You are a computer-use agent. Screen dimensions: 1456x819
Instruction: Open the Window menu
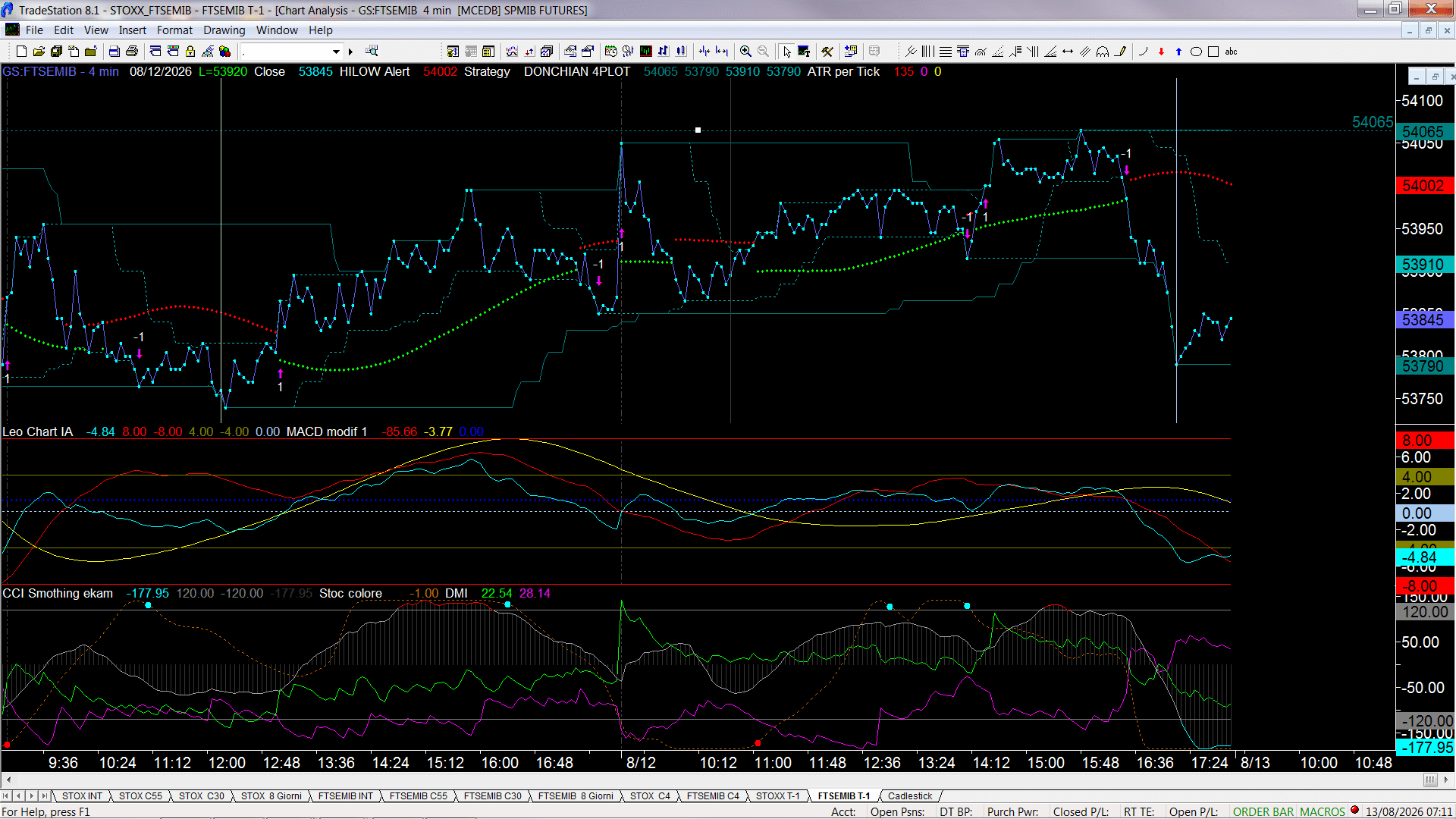tap(277, 30)
